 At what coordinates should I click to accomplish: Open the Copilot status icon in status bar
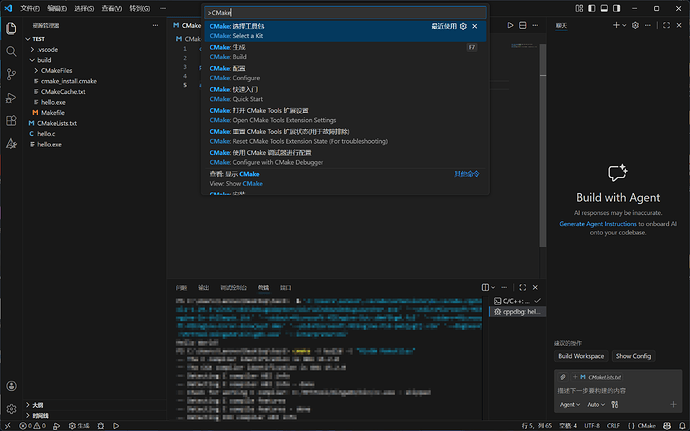click(x=667, y=426)
